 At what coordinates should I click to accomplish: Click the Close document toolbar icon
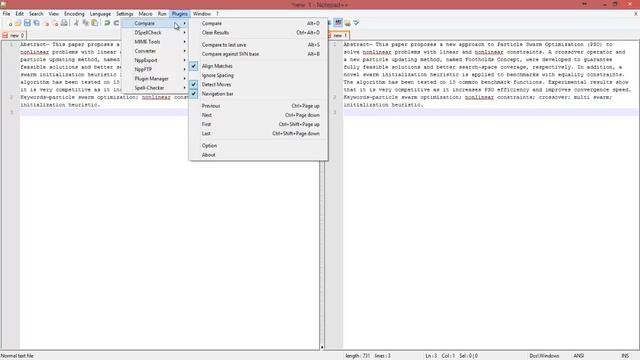[x=46, y=23]
